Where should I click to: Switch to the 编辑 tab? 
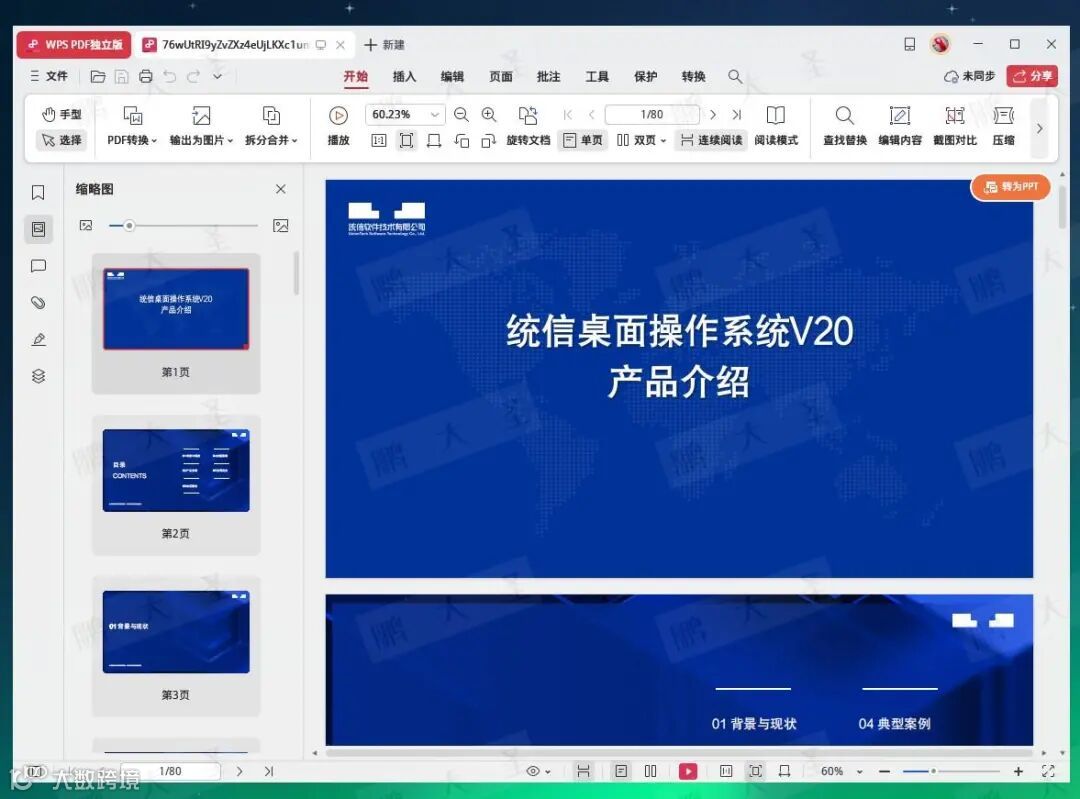click(453, 76)
